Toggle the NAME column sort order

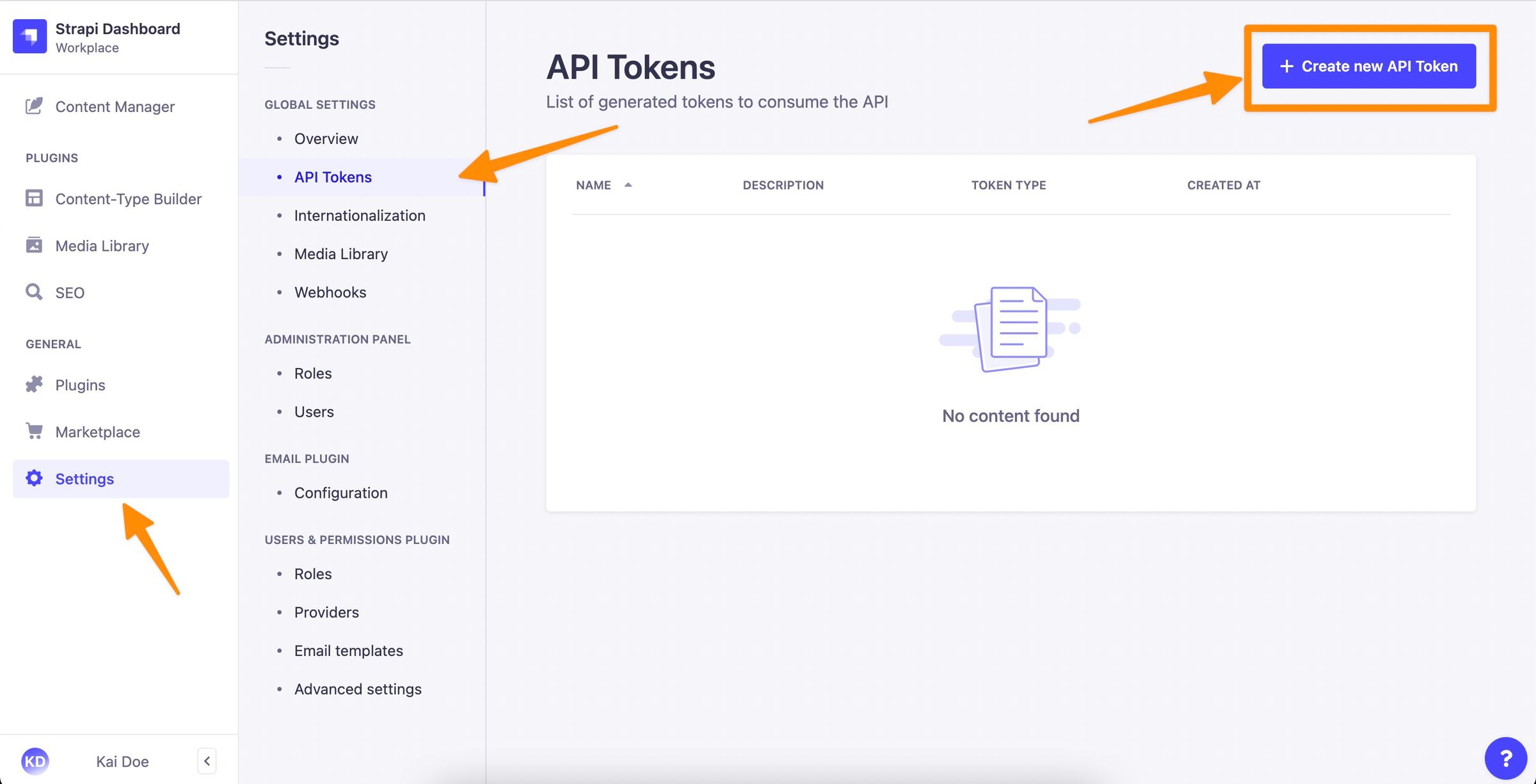[x=627, y=184]
